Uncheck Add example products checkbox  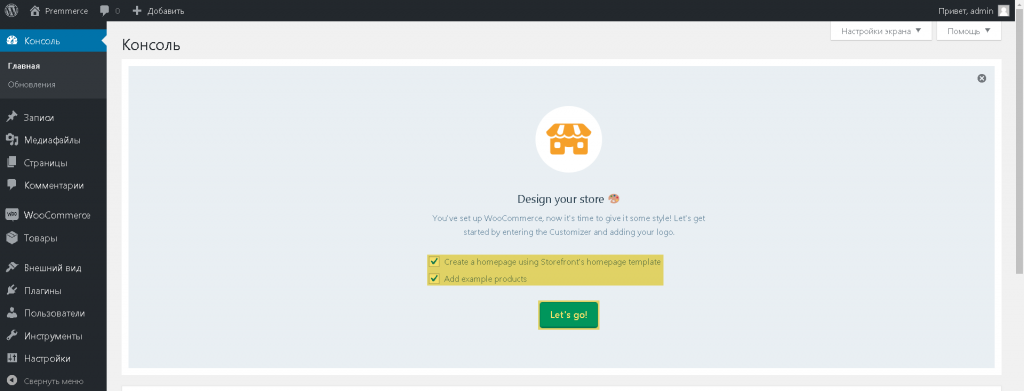434,279
